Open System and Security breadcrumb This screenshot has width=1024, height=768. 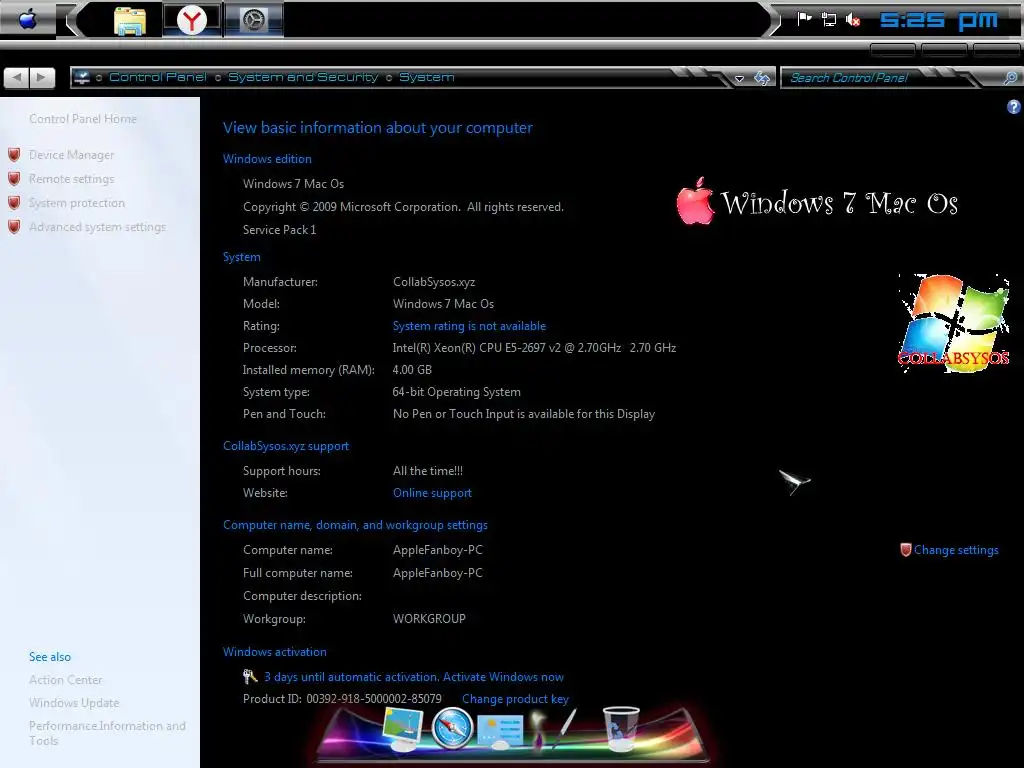303,77
